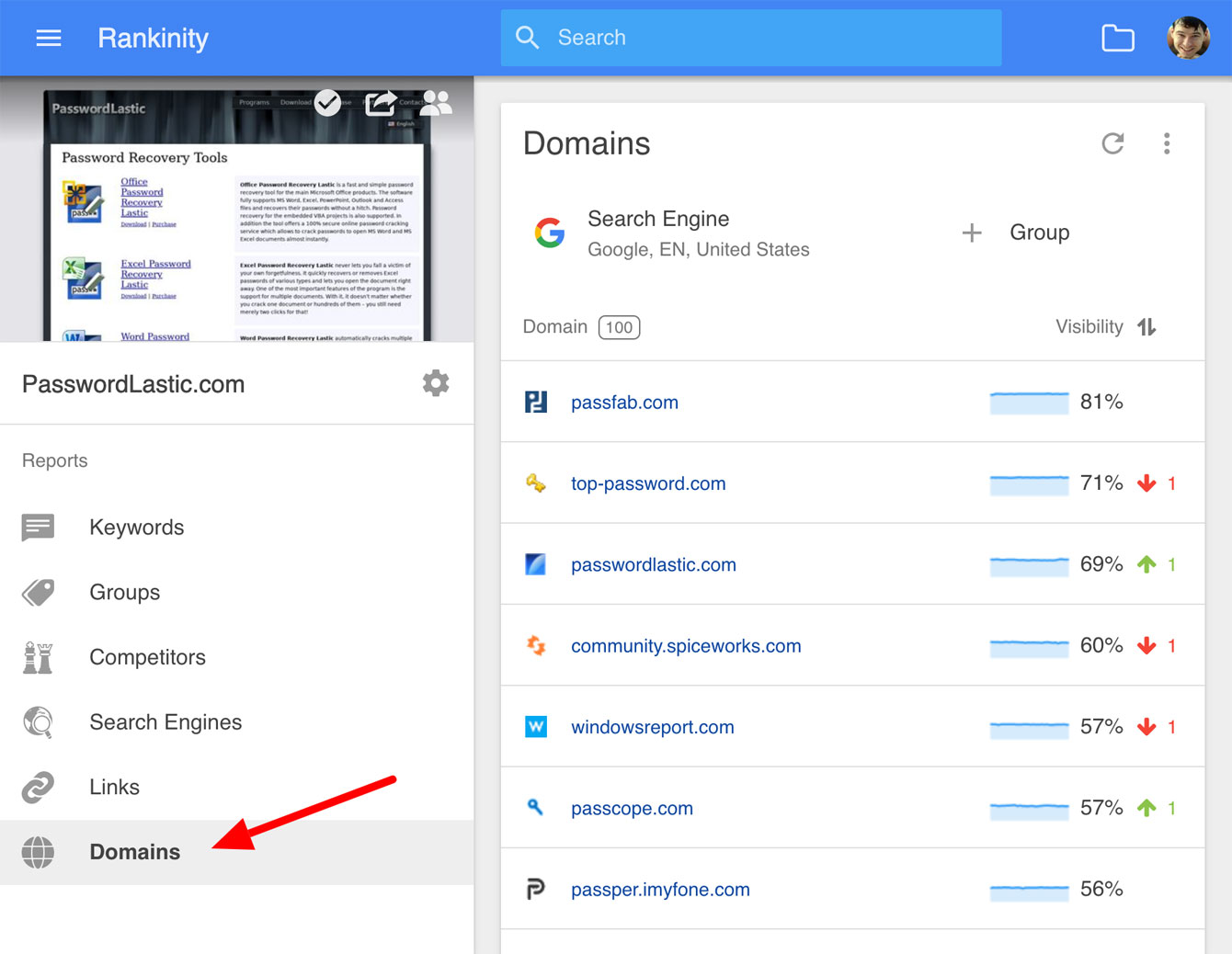
Task: Open the users icon on site preview
Action: coord(436,103)
